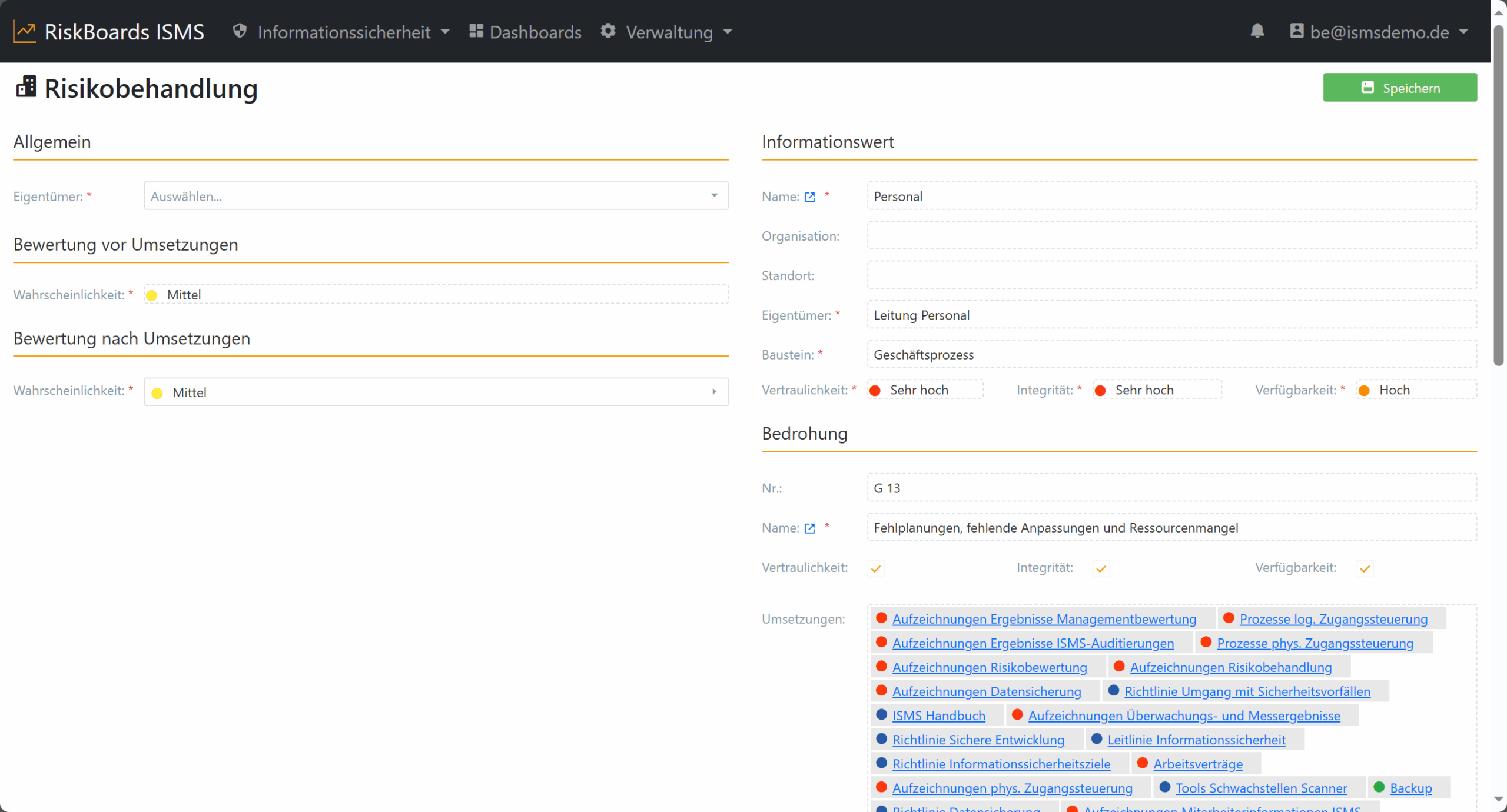Click the RiskBoards ISMS chart logo icon
Image resolution: width=1507 pixels, height=812 pixels.
25,31
